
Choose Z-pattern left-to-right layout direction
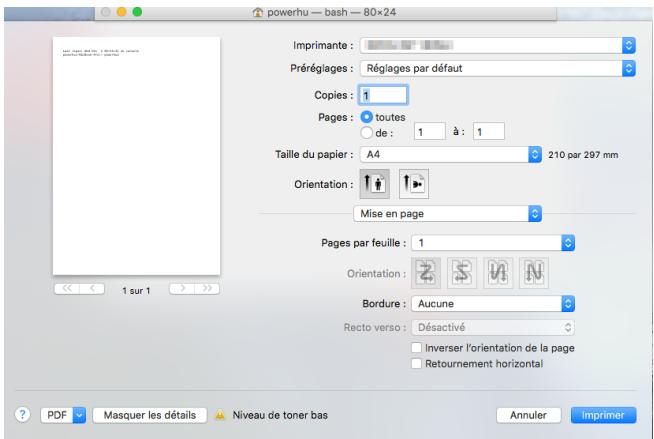click(426, 273)
